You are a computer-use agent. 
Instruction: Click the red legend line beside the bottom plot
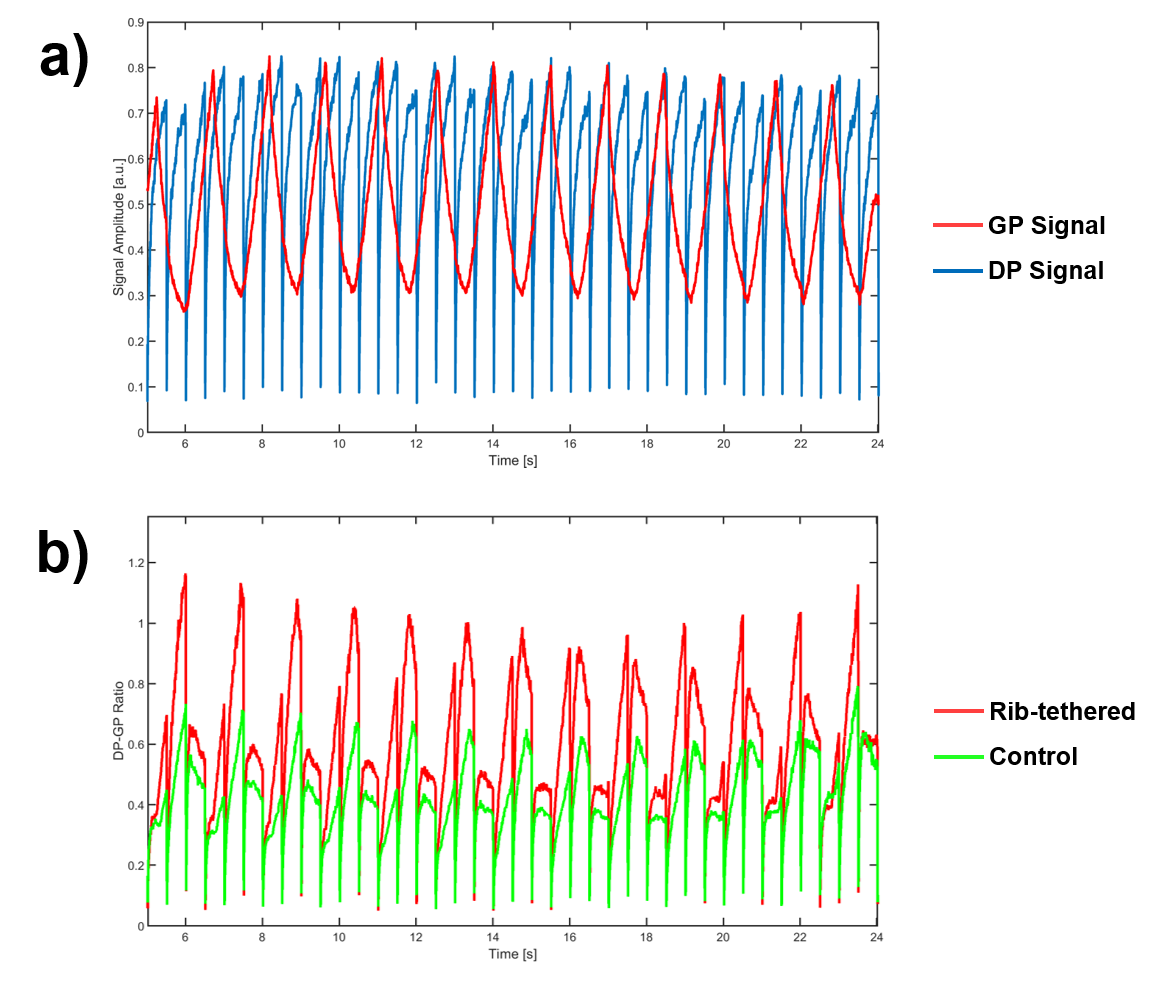[x=958, y=711]
